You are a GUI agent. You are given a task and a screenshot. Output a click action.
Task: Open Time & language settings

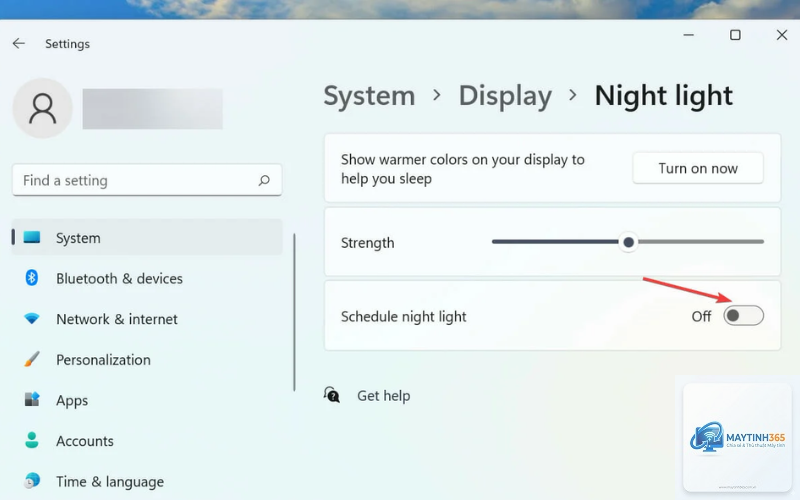click(147, 481)
